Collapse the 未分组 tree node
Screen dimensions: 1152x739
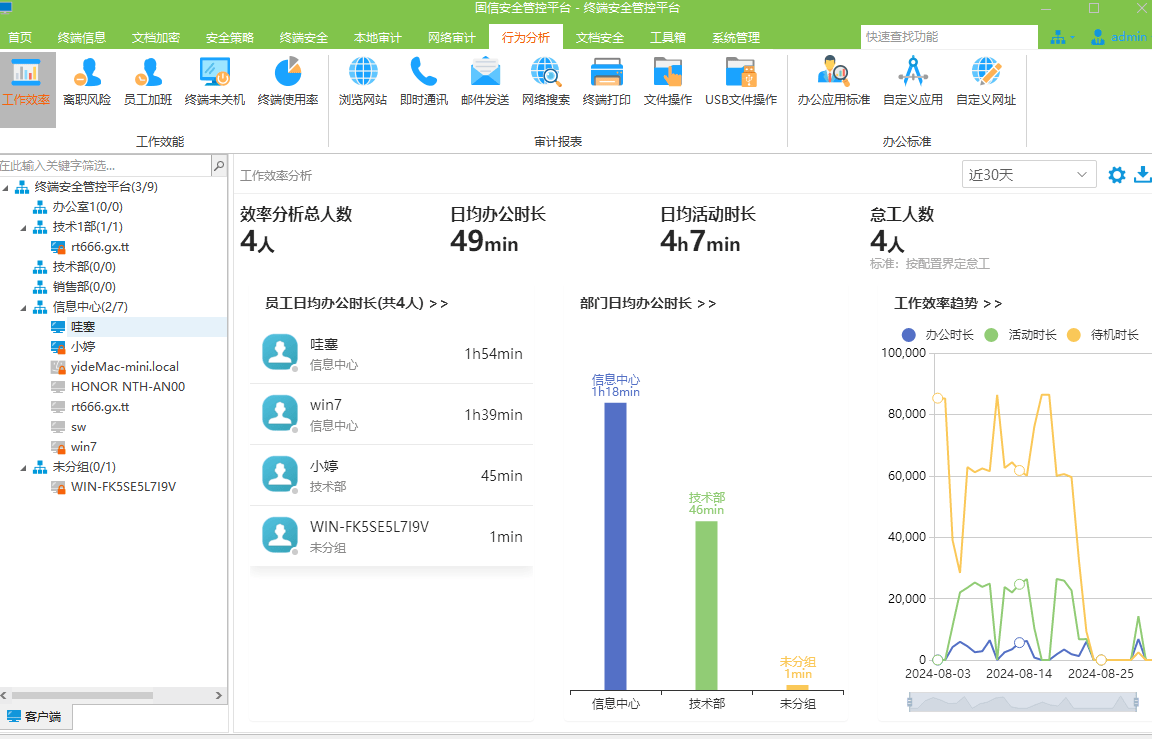[x=24, y=468]
